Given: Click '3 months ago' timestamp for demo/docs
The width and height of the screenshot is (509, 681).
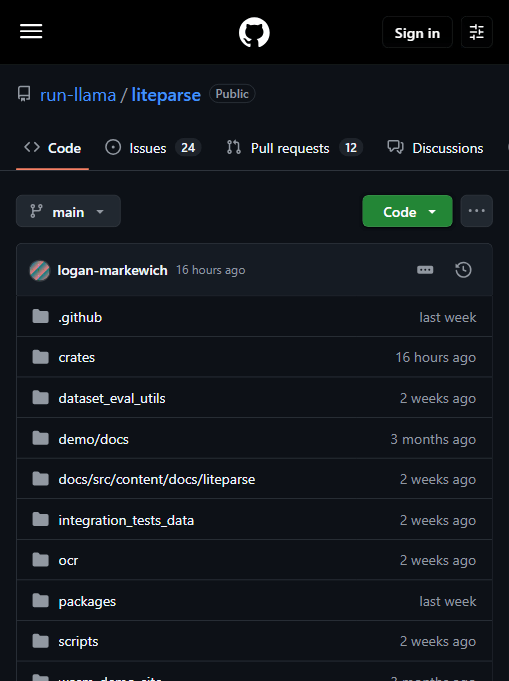Looking at the screenshot, I should coord(433,439).
